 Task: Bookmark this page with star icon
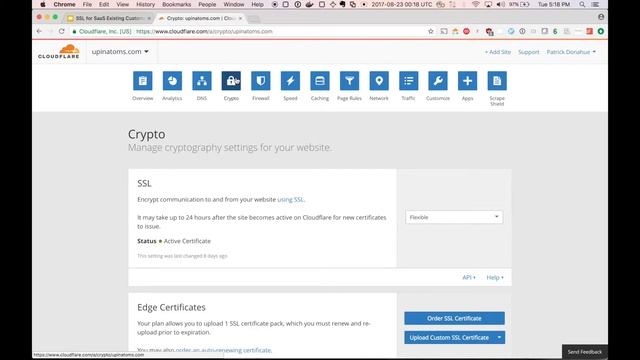click(431, 31)
